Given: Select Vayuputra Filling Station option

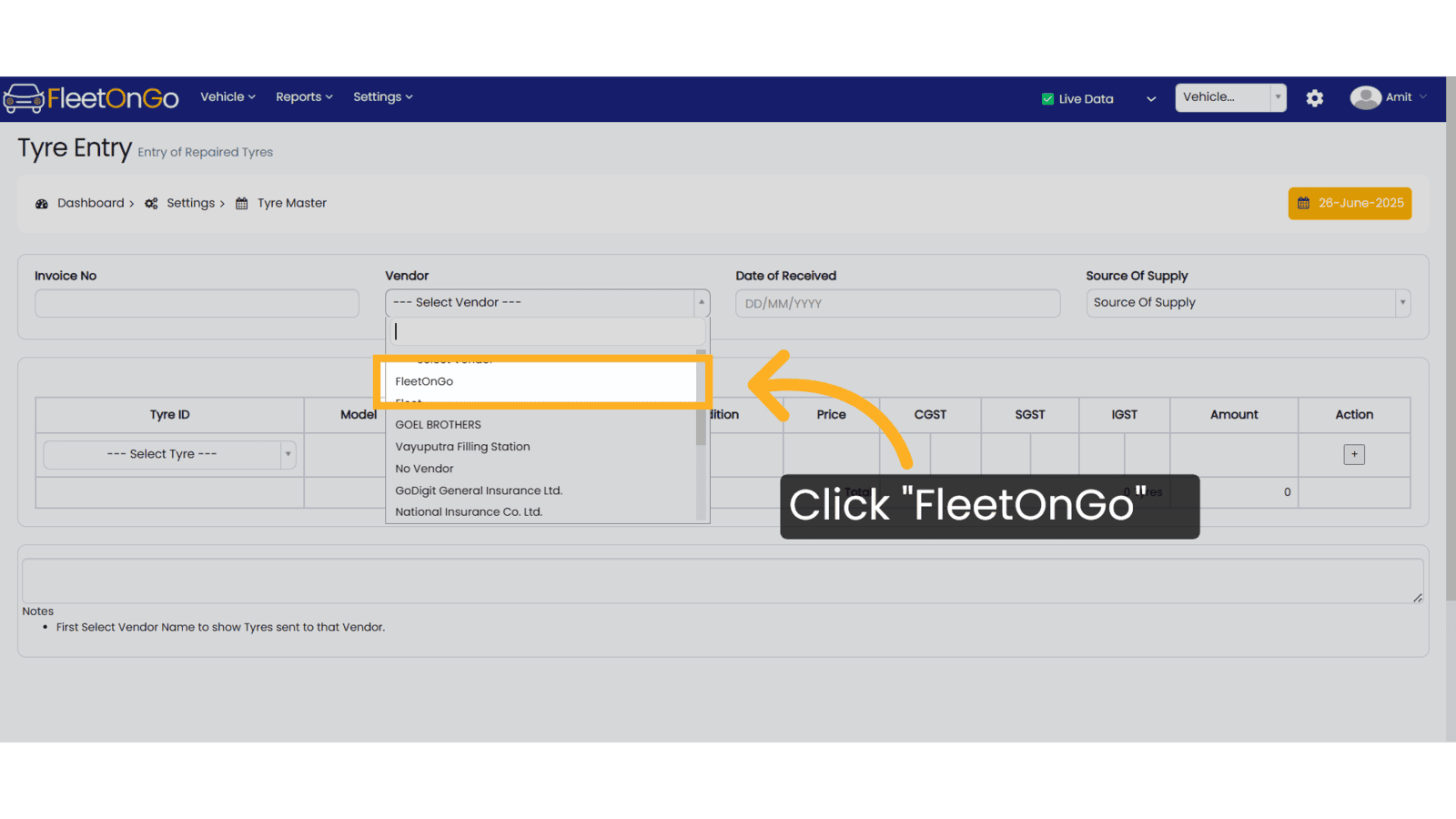Looking at the screenshot, I should [541, 447].
